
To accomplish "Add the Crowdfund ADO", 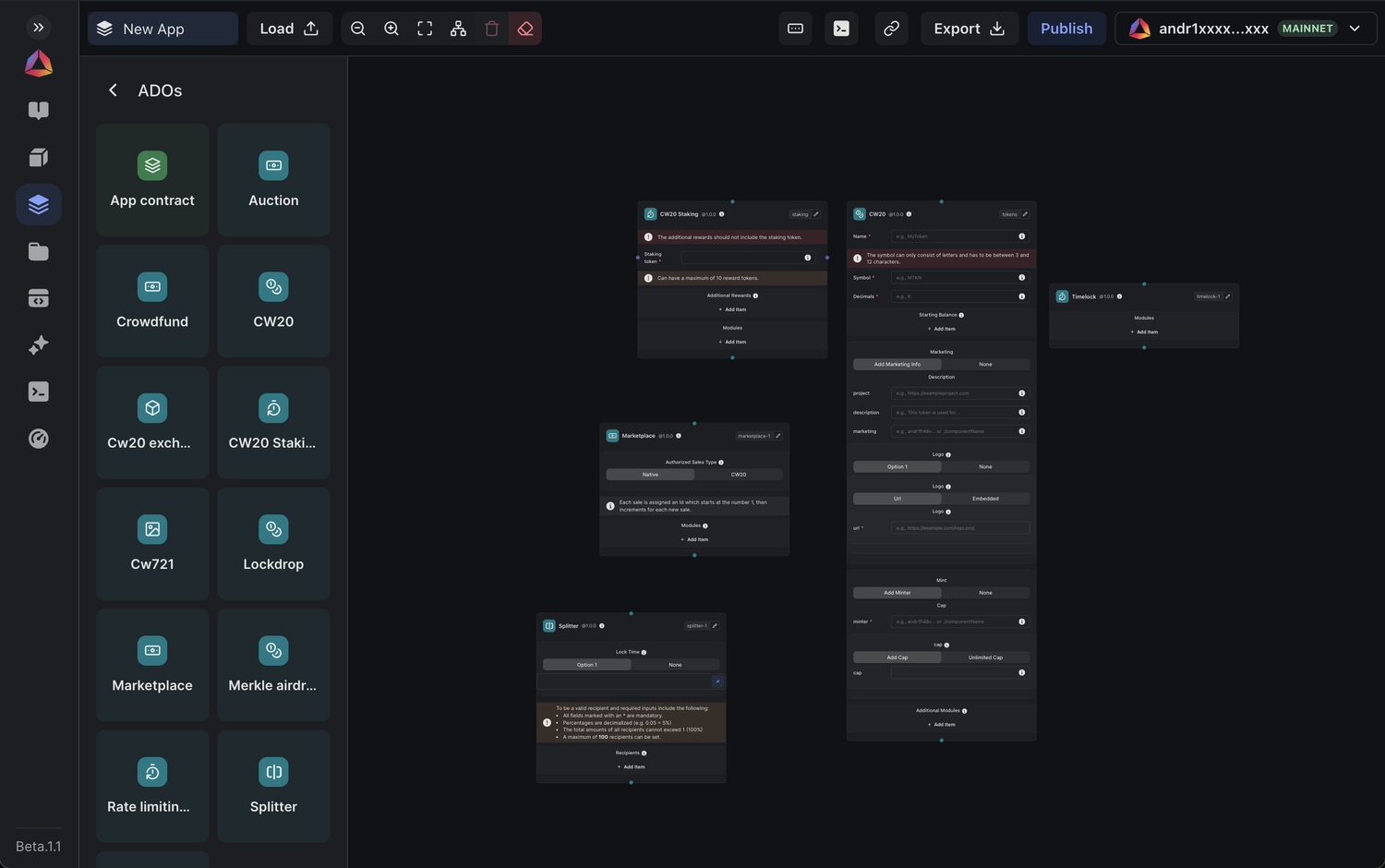I will (x=152, y=301).
